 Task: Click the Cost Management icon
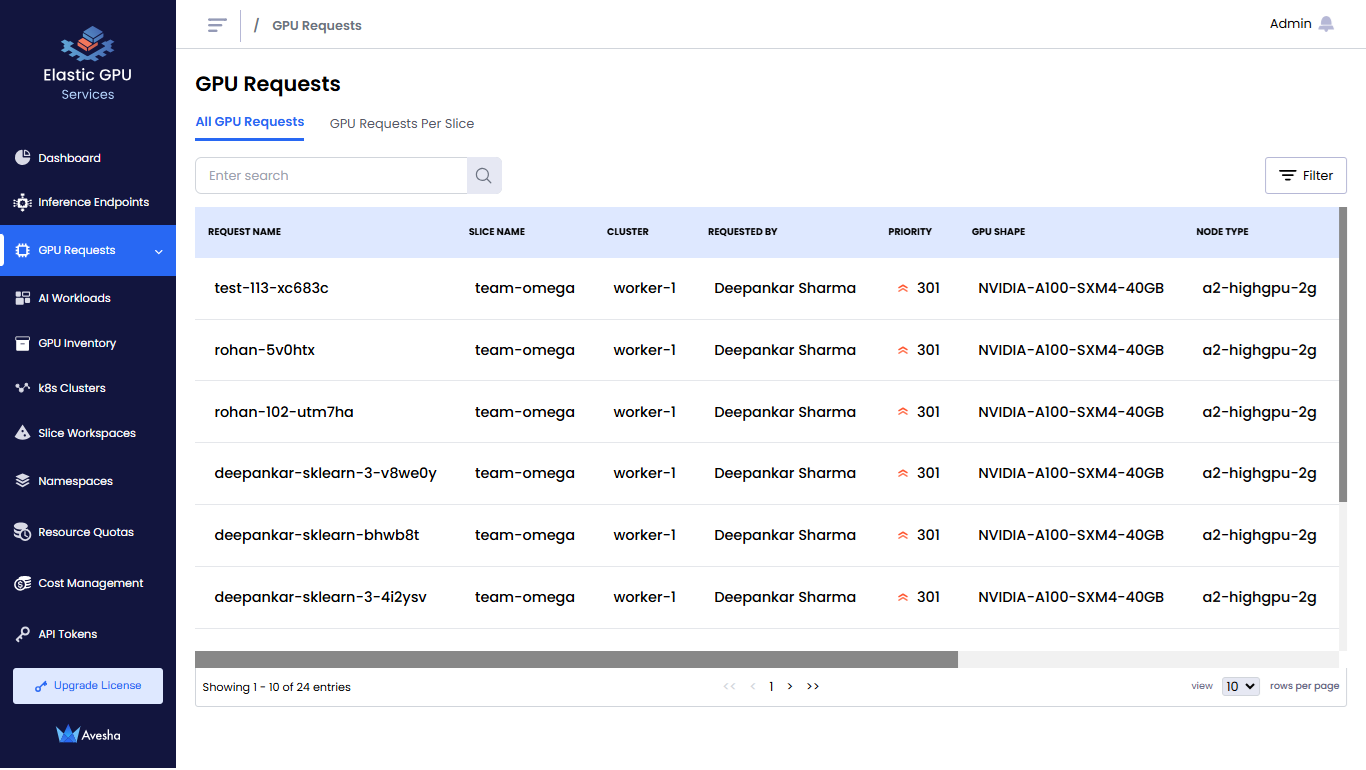pyautogui.click(x=23, y=583)
